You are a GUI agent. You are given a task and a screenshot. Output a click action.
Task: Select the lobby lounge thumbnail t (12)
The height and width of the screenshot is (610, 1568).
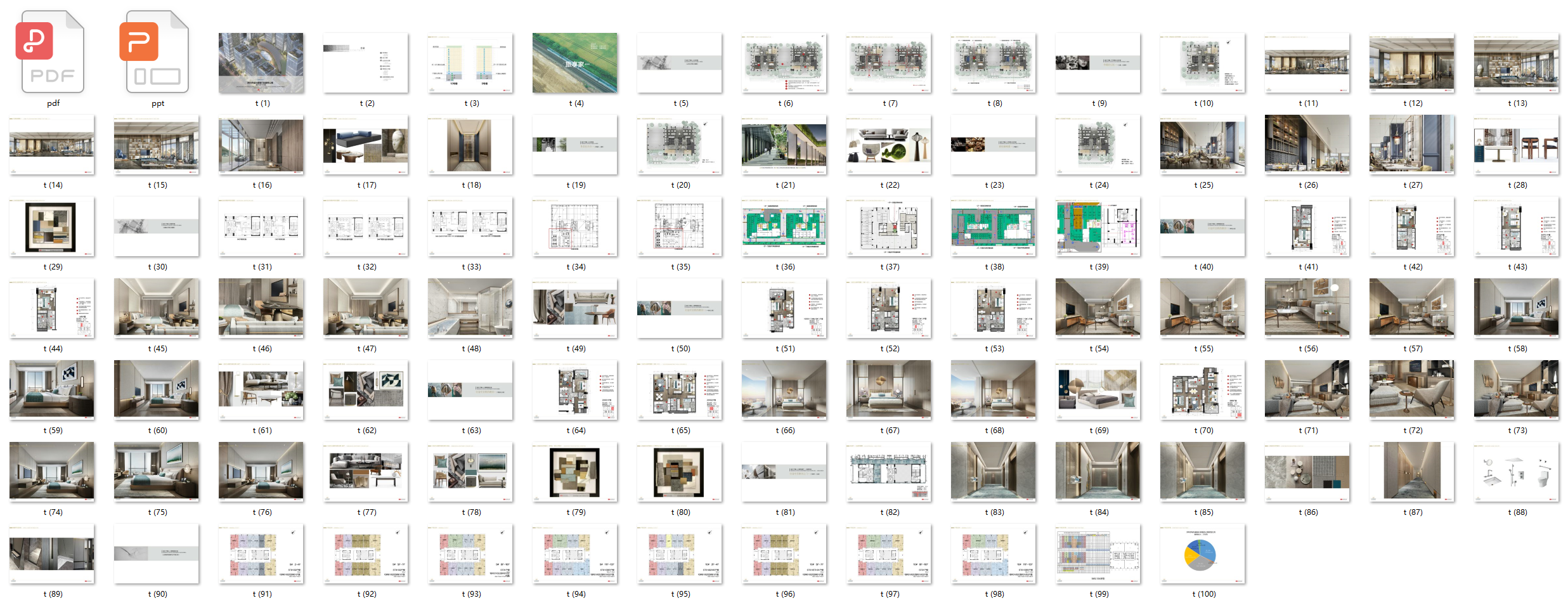(x=1412, y=63)
